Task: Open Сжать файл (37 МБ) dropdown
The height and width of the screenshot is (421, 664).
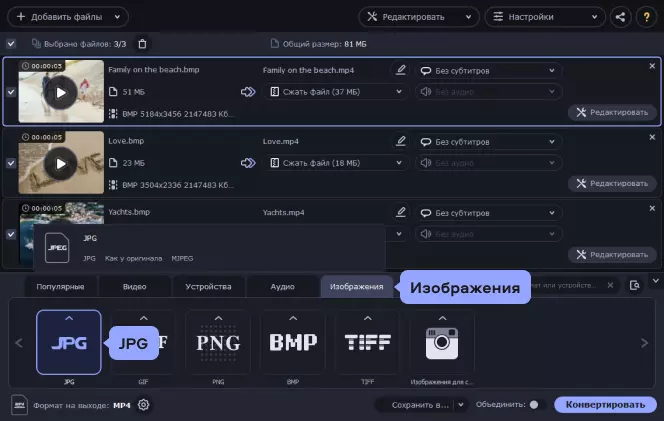Action: 335,92
